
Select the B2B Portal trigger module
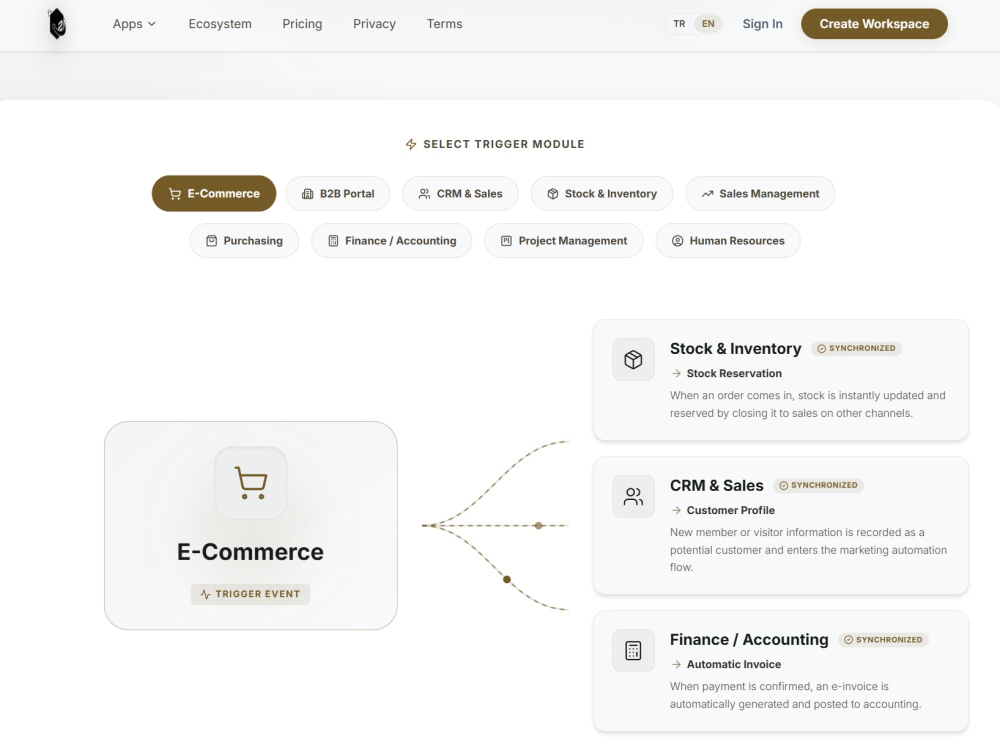tap(338, 193)
